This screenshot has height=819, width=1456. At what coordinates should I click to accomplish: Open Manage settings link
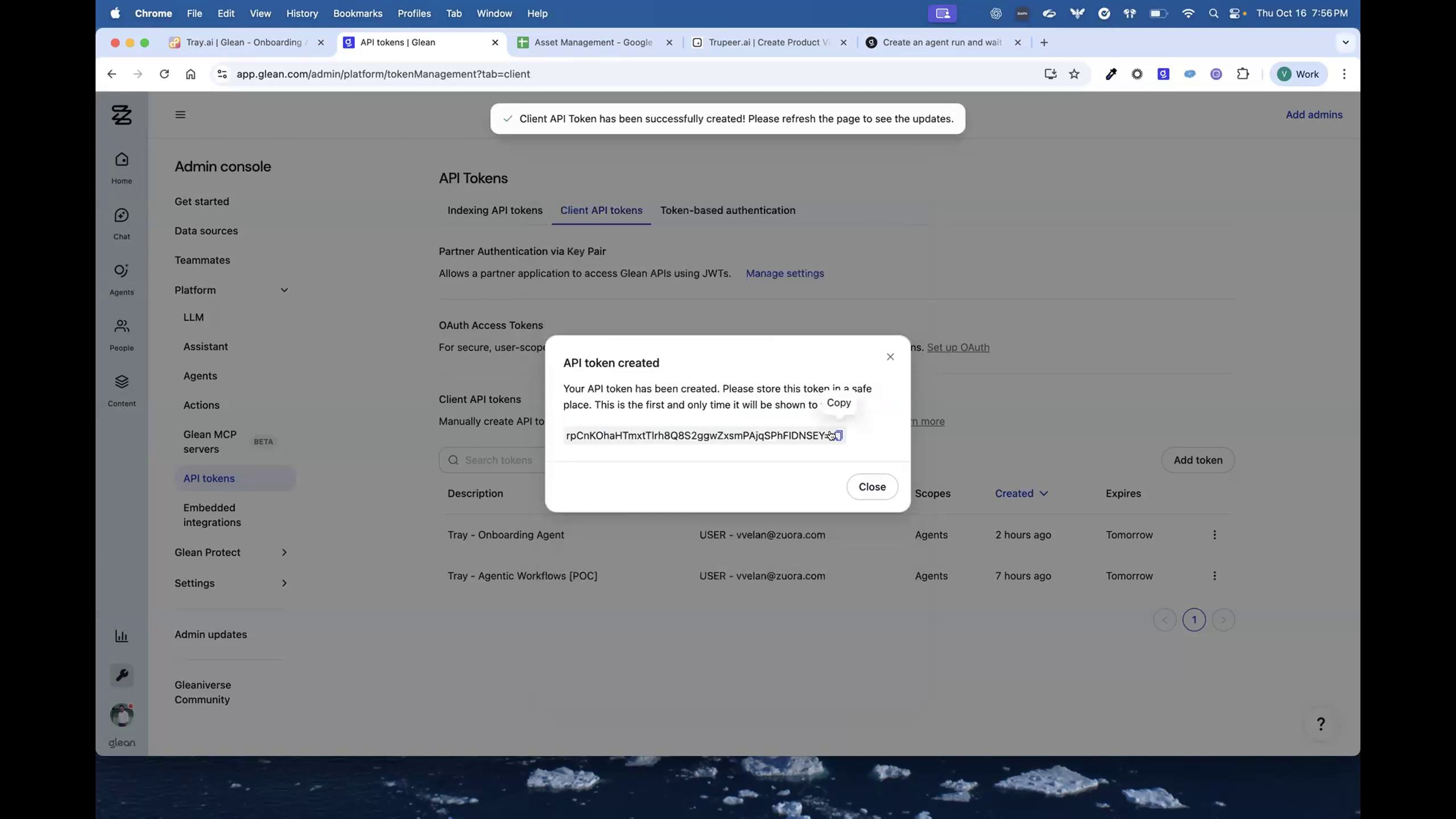coord(784,274)
